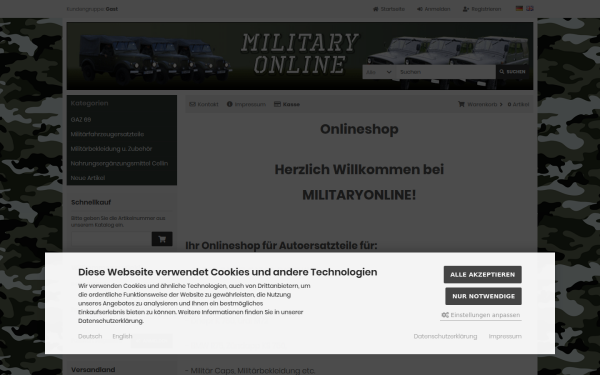Open Datenschutzerklärung link in cookie banner footer
This screenshot has height=375, width=600.
(445, 336)
